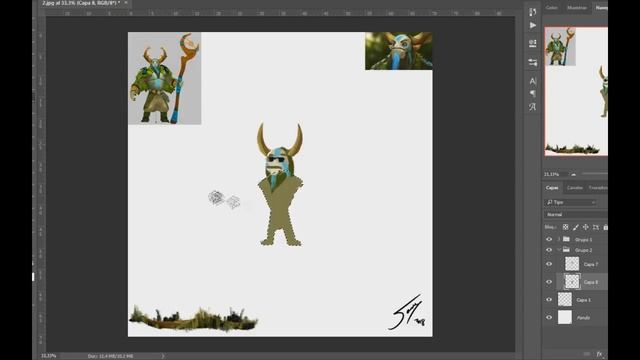Image resolution: width=640 pixels, height=360 pixels.
Task: Select the Capas tab
Action: (x=552, y=188)
